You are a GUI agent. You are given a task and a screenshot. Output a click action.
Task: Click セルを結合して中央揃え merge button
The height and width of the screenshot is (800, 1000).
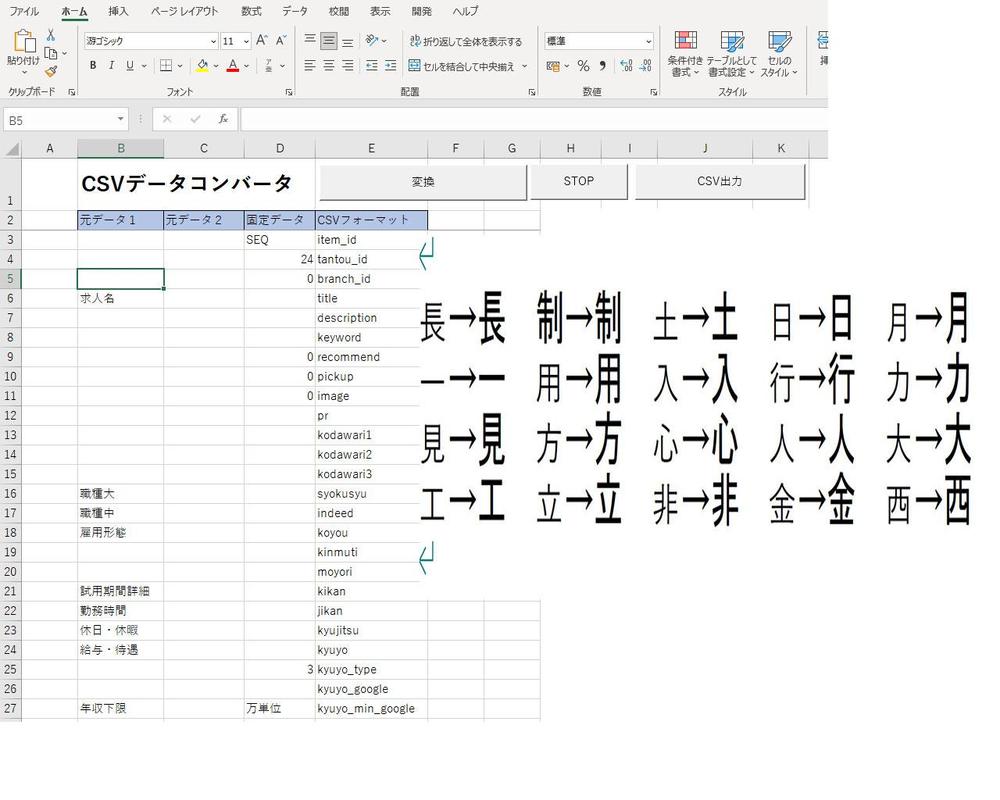(x=461, y=66)
